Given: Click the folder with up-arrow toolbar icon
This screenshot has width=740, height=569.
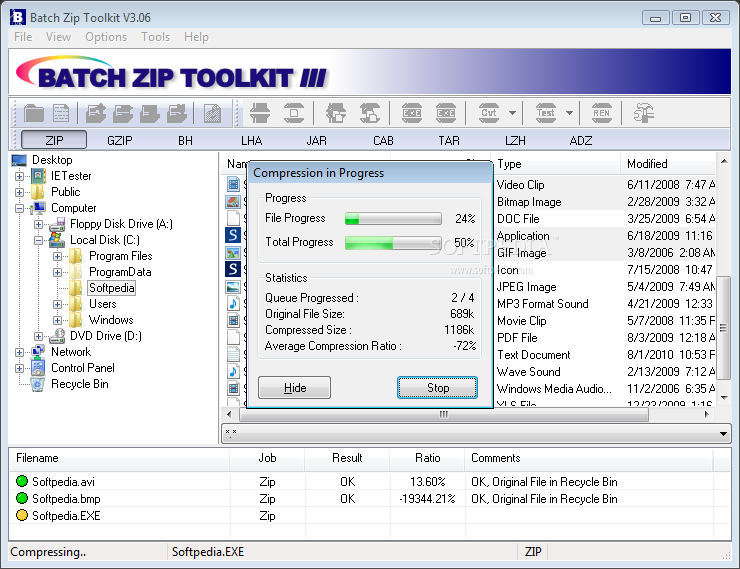Looking at the screenshot, I should tap(96, 113).
